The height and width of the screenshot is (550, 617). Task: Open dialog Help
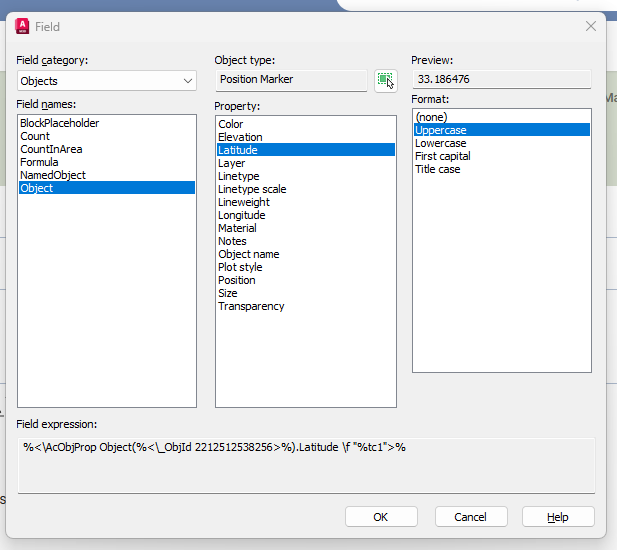click(558, 517)
